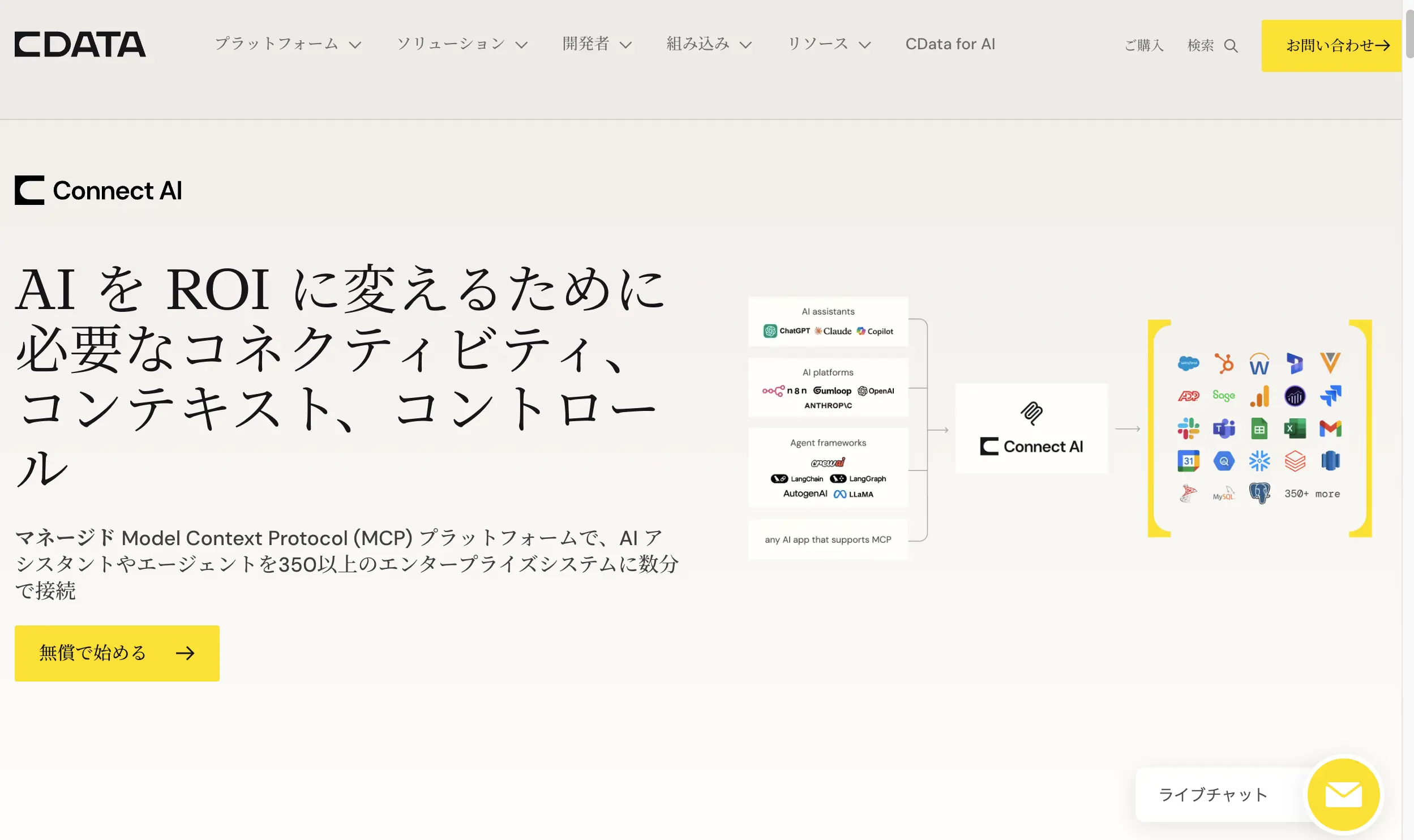
Task: Open the CData for AI page
Action: 950,44
